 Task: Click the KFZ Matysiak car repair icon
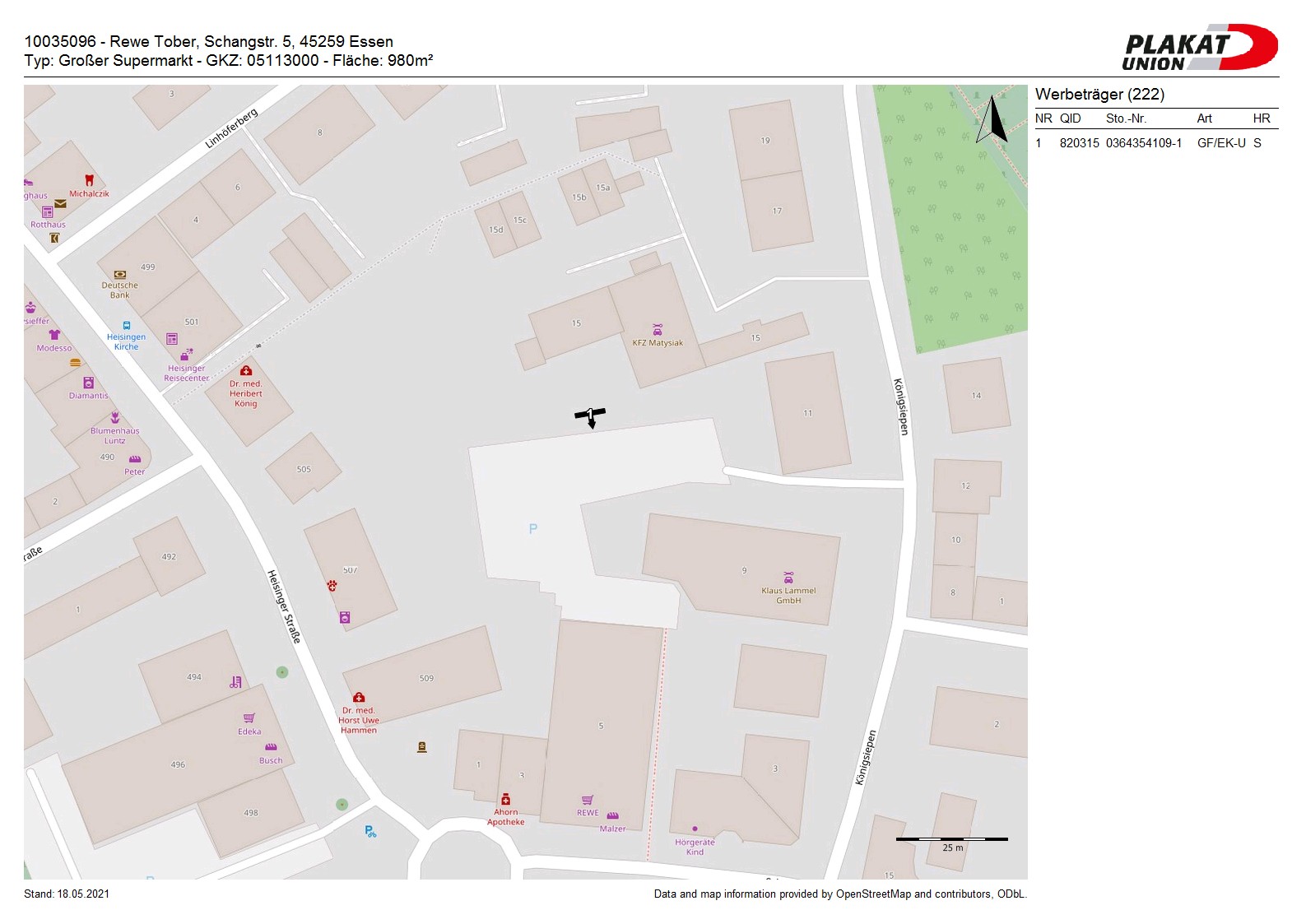point(658,330)
